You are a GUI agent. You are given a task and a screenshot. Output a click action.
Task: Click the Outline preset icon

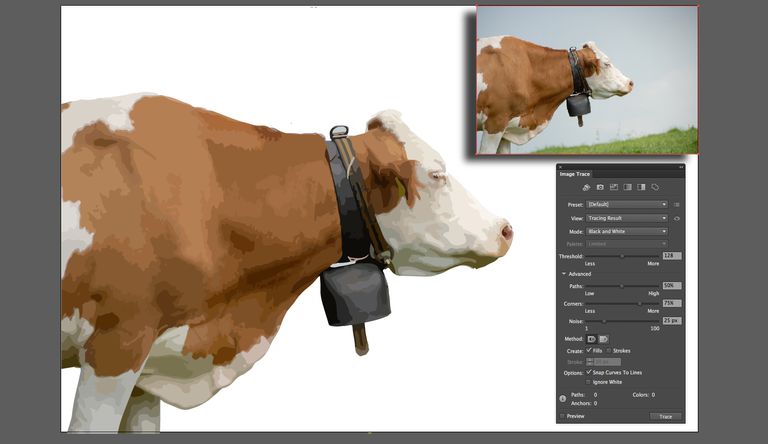[655, 187]
